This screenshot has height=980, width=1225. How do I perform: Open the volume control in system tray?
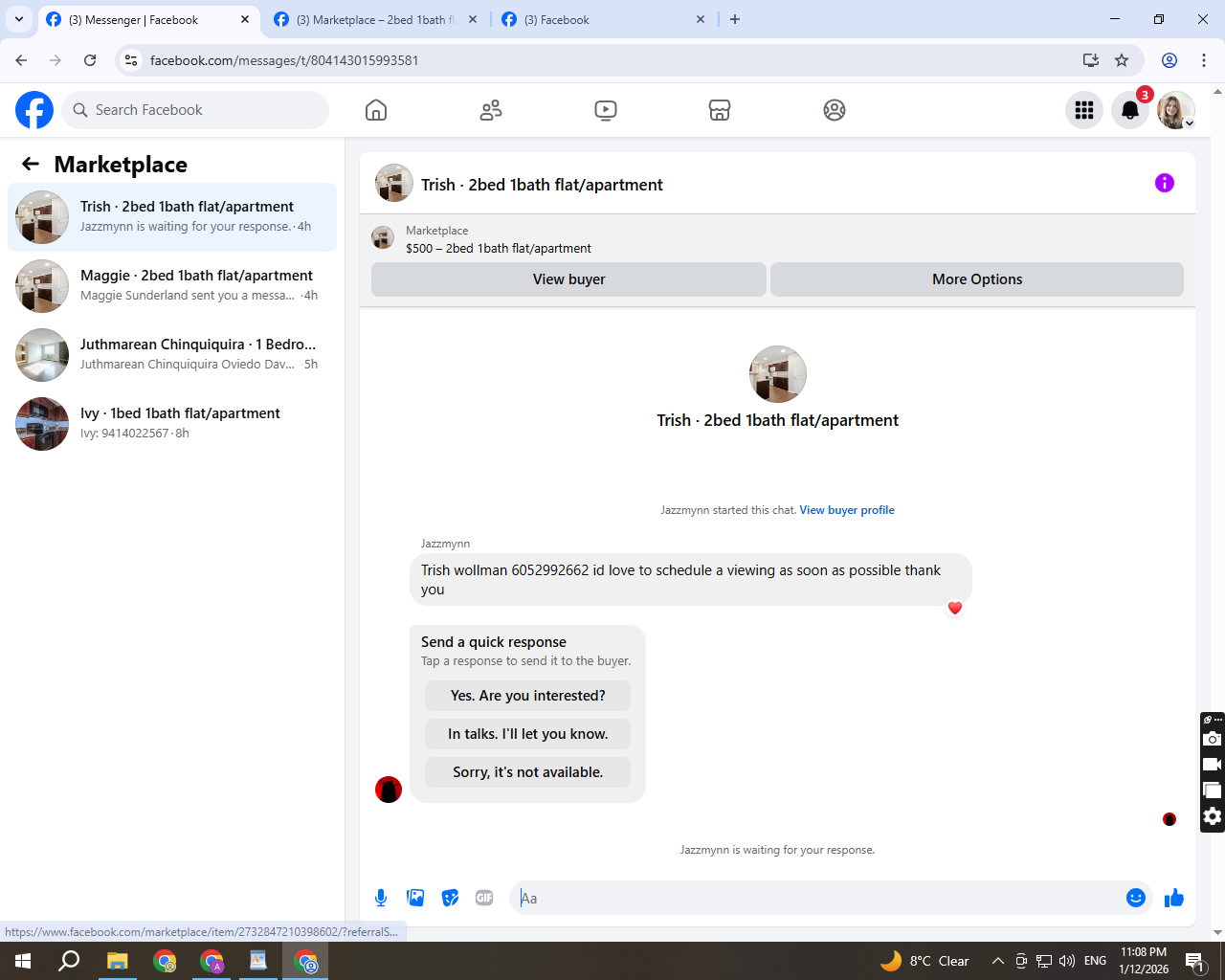pyautogui.click(x=1067, y=961)
